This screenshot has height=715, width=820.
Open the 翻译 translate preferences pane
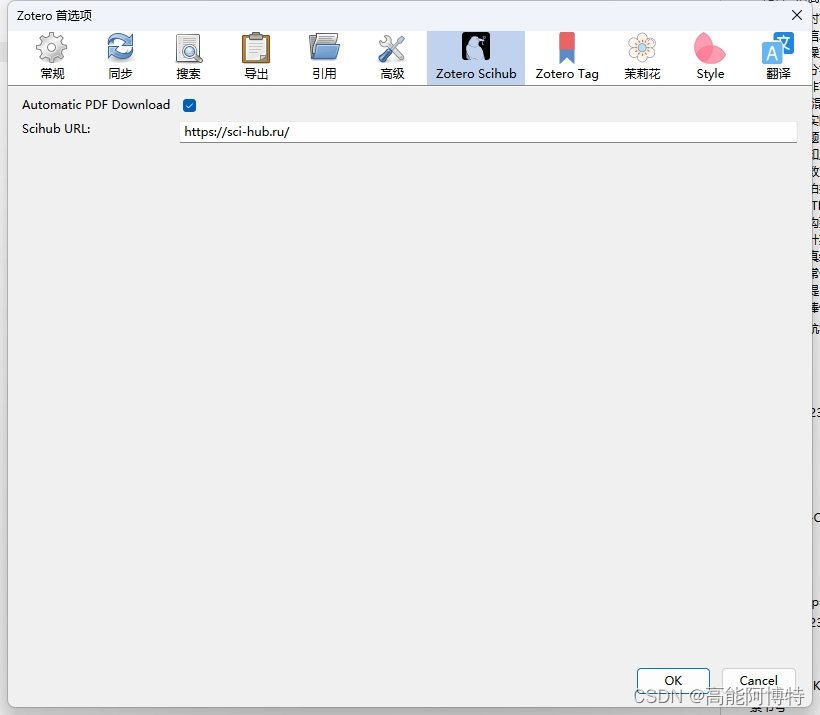[x=778, y=57]
